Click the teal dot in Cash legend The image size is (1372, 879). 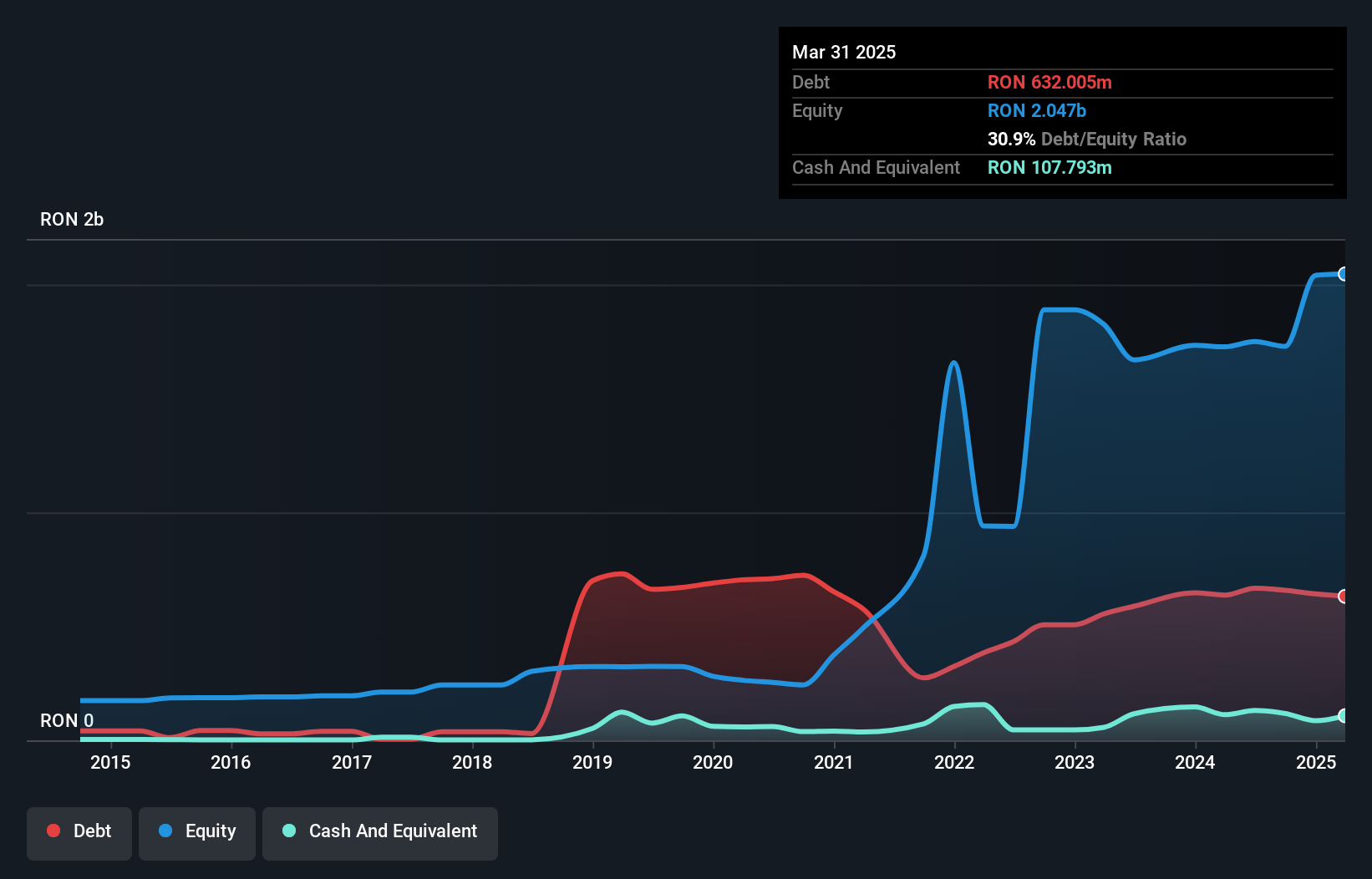(289, 831)
